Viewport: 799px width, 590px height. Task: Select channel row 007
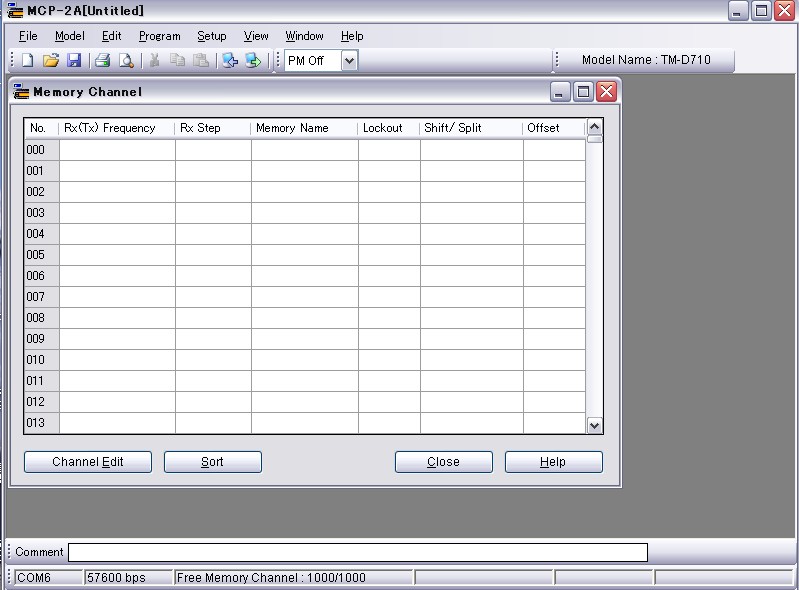pyautogui.click(x=305, y=297)
